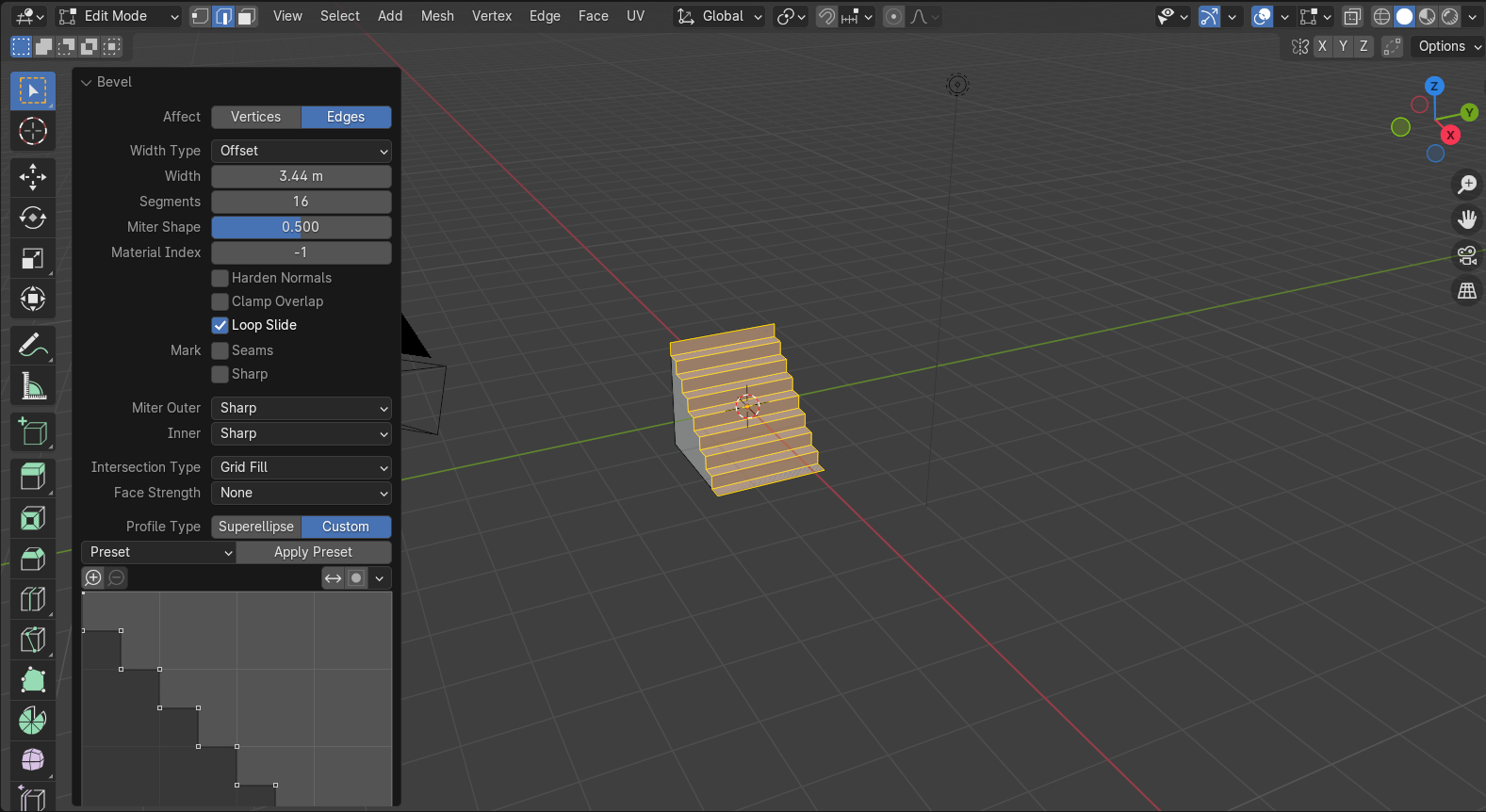The height and width of the screenshot is (812, 1486).
Task: Set Affect to Edges
Action: pyautogui.click(x=346, y=117)
